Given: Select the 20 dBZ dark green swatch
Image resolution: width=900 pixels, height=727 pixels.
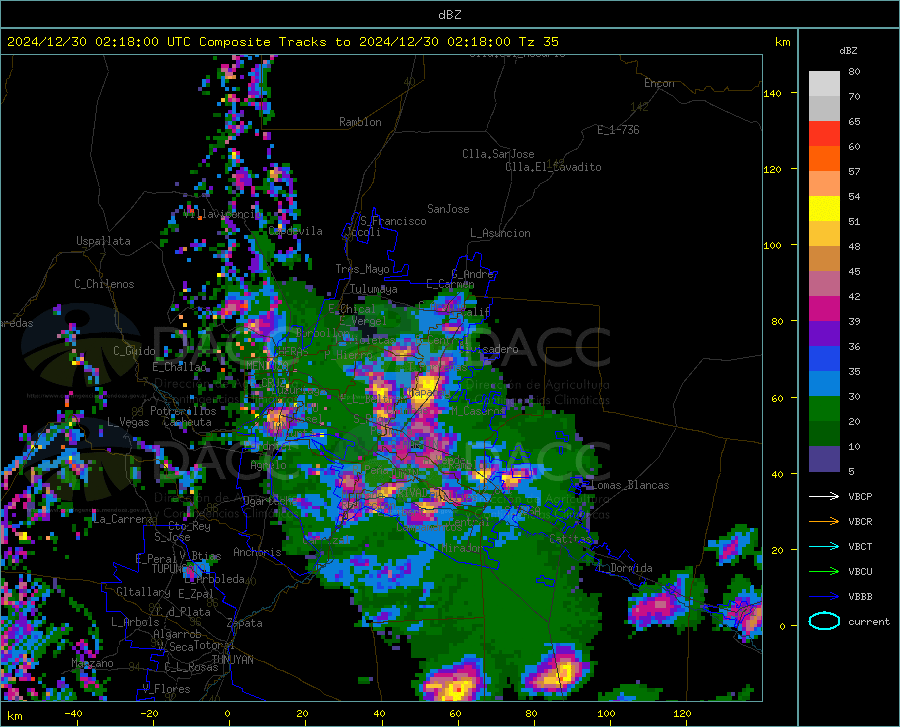Looking at the screenshot, I should 824,434.
